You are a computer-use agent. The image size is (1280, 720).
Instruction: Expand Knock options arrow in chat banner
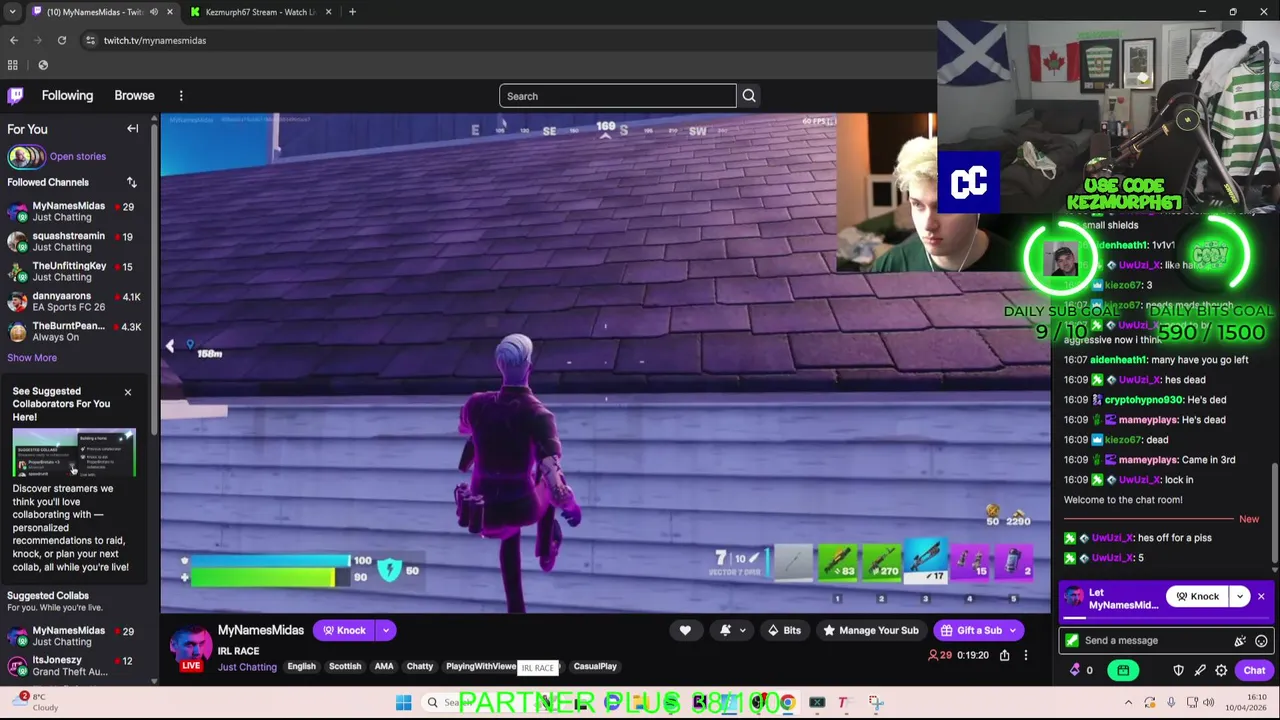tap(1240, 597)
